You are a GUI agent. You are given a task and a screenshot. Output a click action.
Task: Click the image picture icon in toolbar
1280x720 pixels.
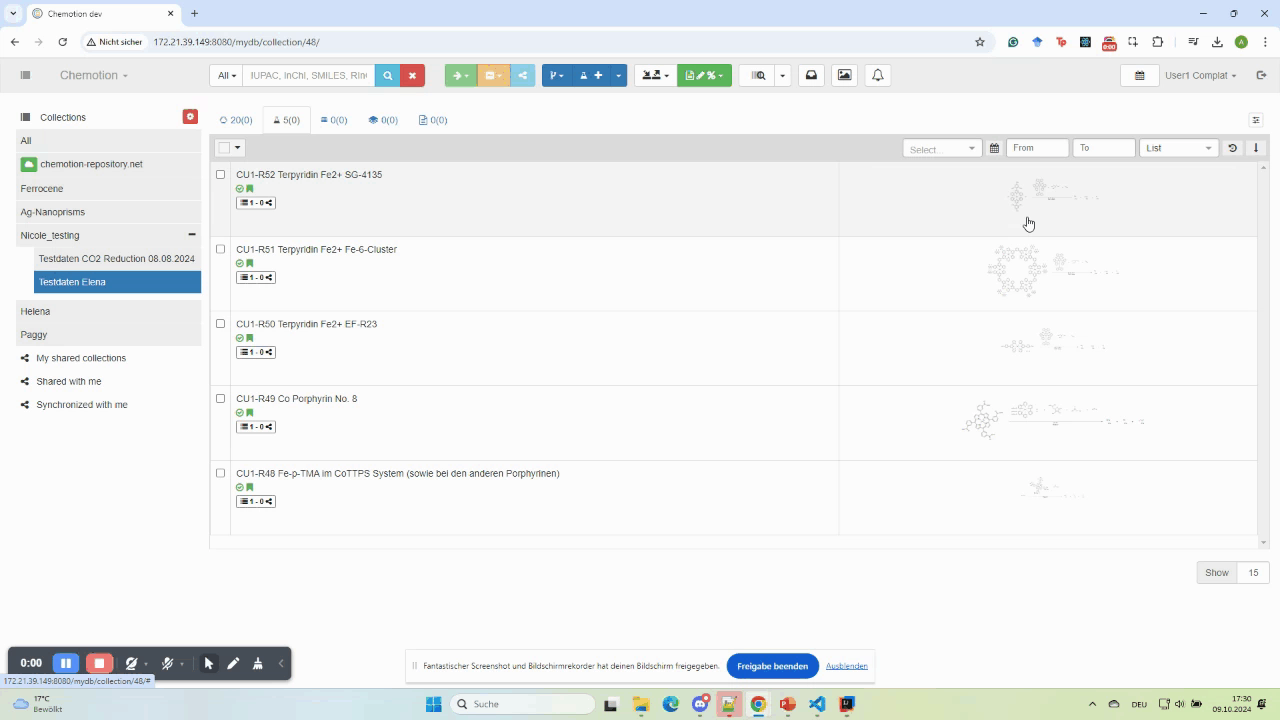point(845,75)
